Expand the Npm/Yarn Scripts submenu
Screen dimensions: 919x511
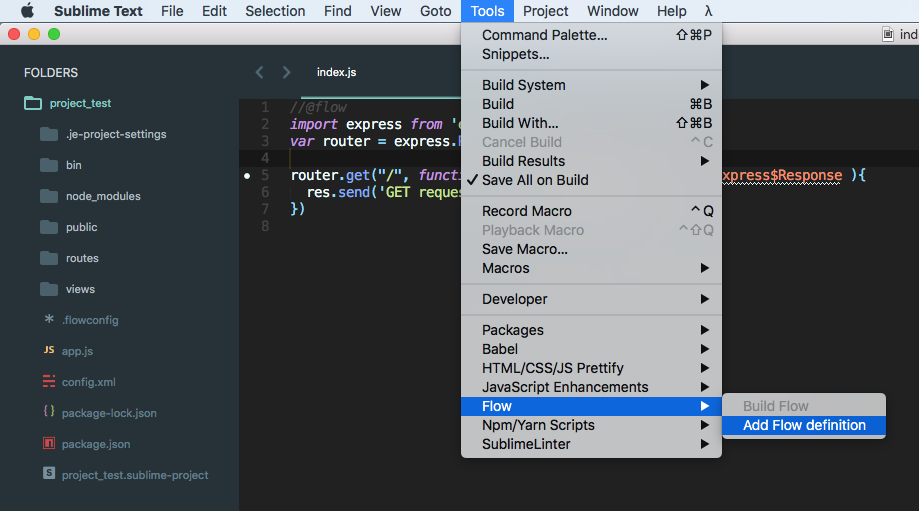pos(591,425)
